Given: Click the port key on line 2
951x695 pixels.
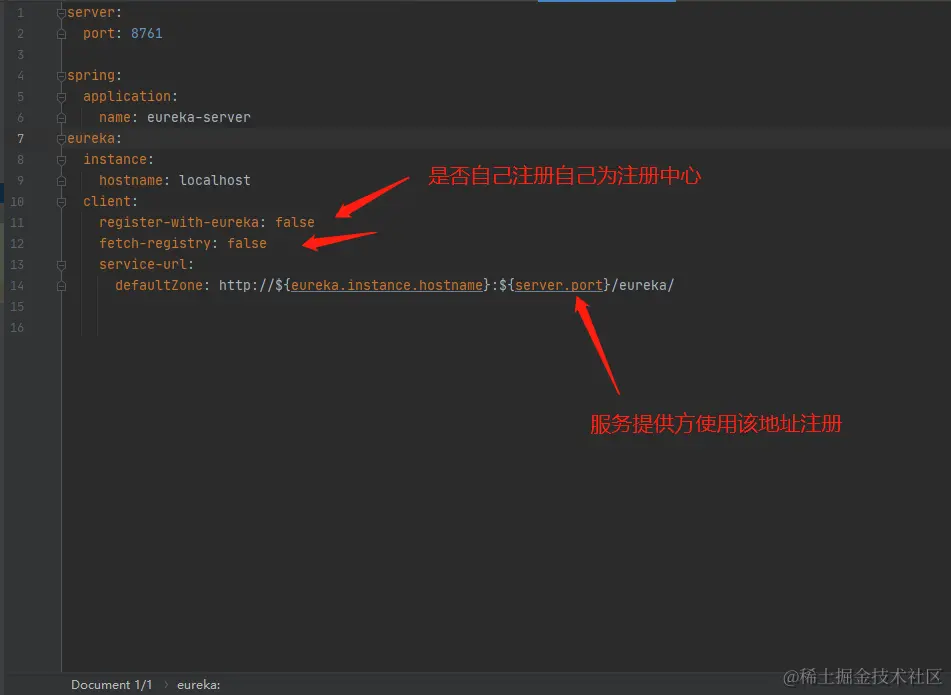Looking at the screenshot, I should 99,33.
